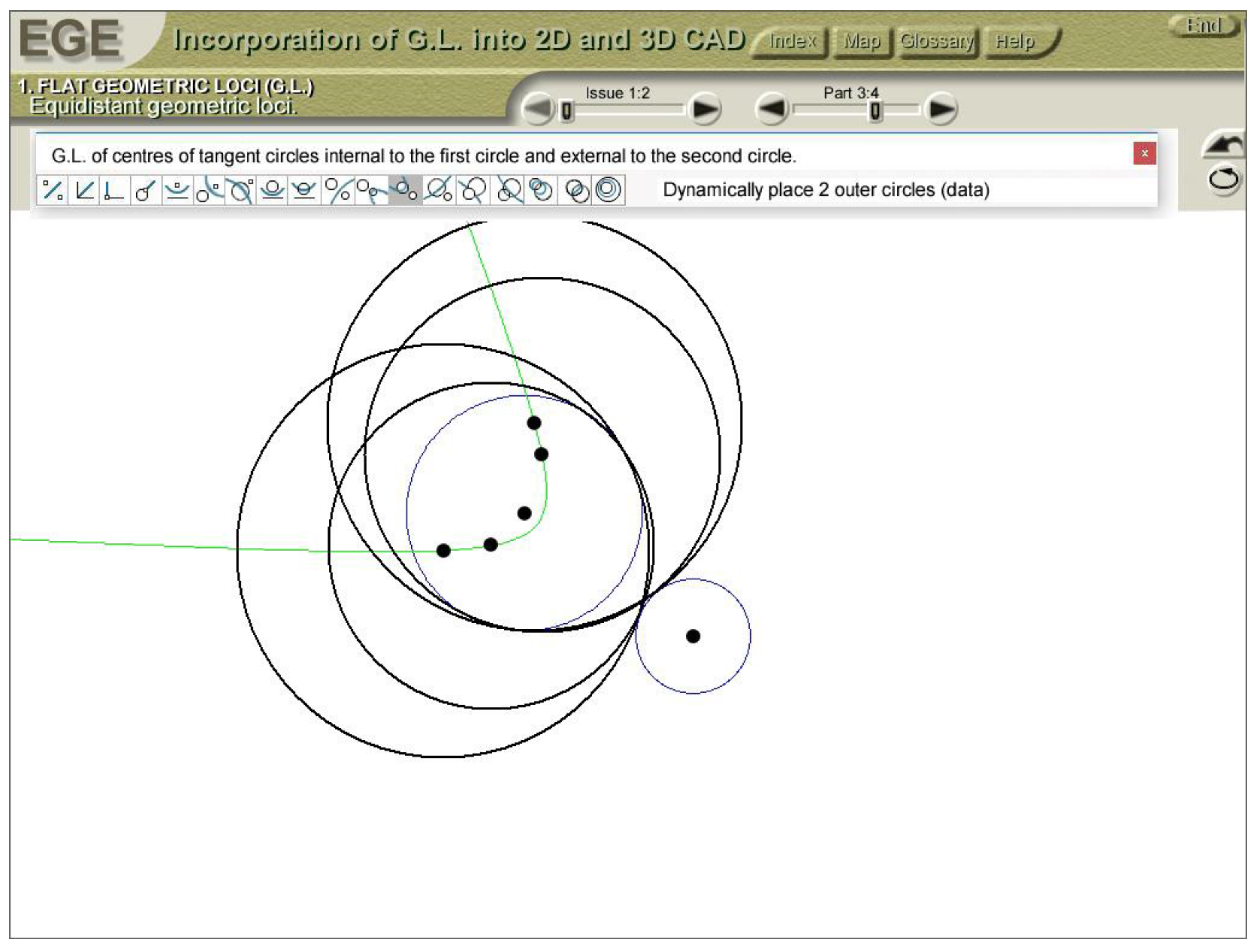1254x952 pixels.
Task: Click the 'Equidistant geometric loci.' subtitle
Action: (163, 106)
